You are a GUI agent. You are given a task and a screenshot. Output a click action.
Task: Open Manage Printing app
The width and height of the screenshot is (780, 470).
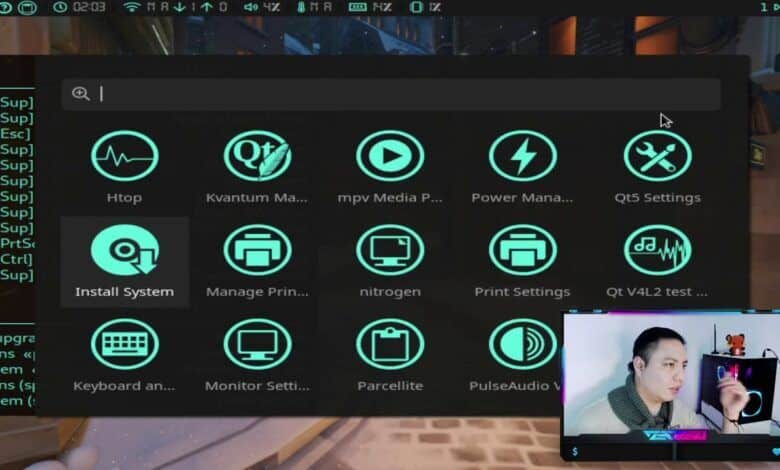[257, 262]
